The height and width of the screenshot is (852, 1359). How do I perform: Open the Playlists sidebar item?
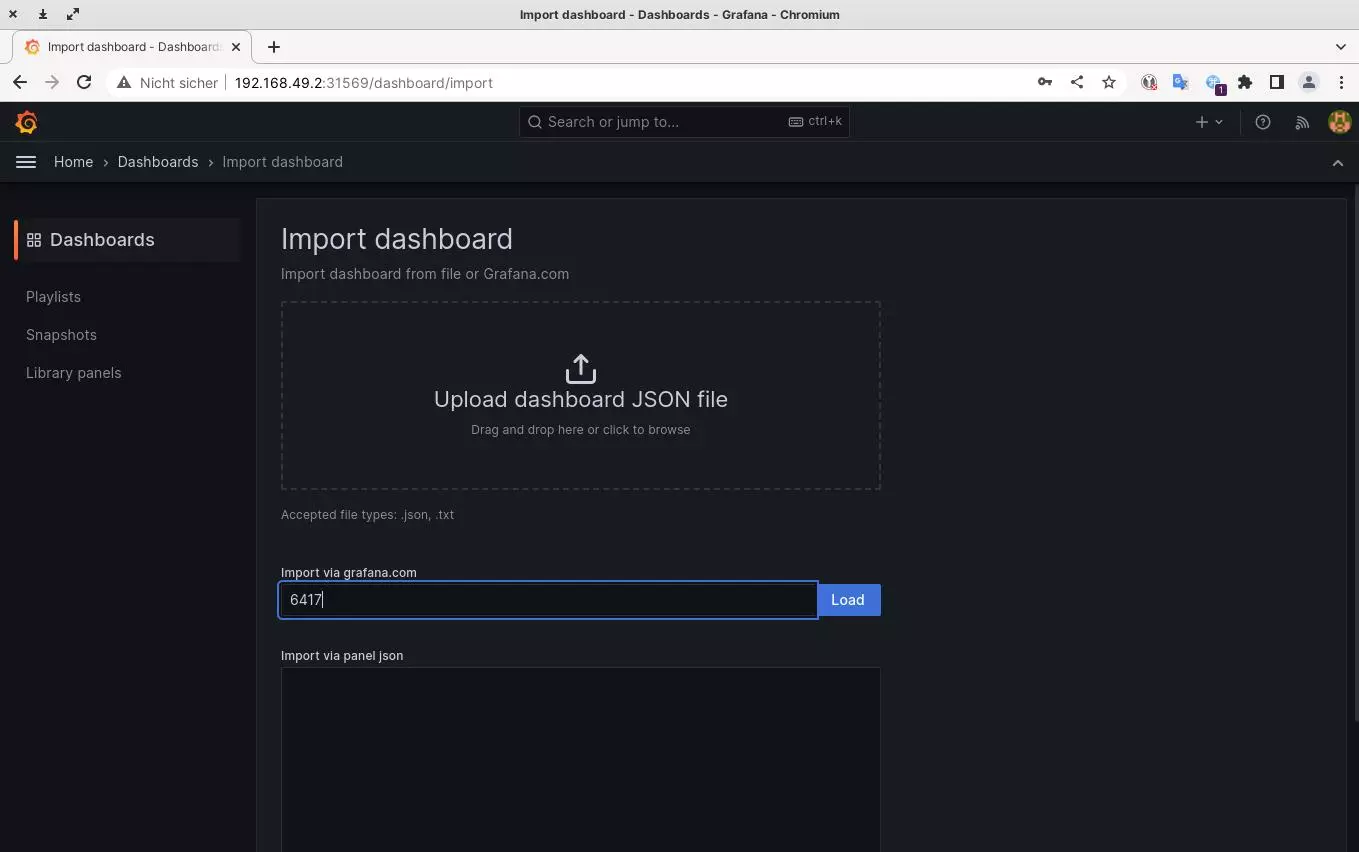(53, 297)
